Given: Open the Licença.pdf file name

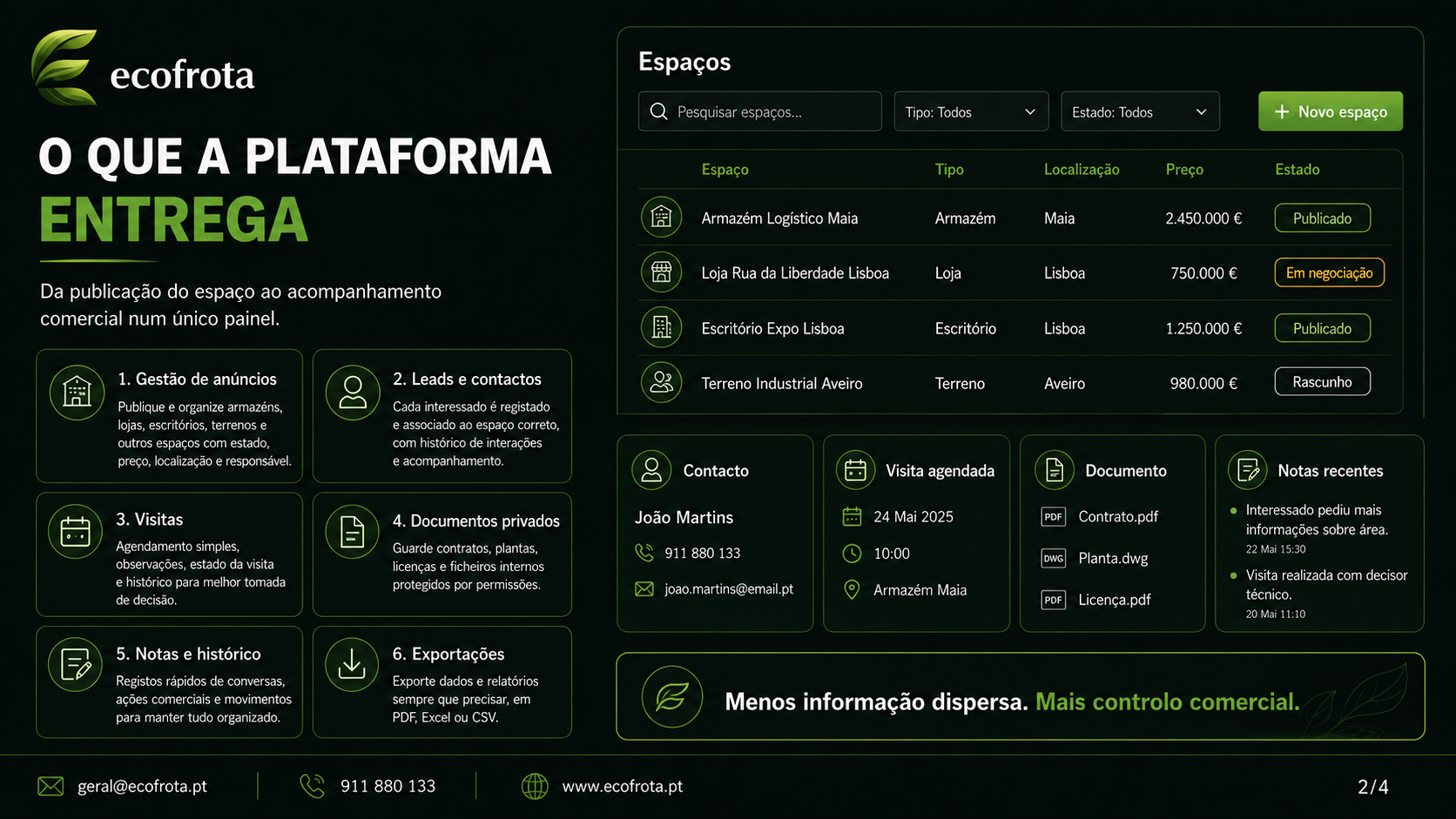Looking at the screenshot, I should (x=1115, y=600).
